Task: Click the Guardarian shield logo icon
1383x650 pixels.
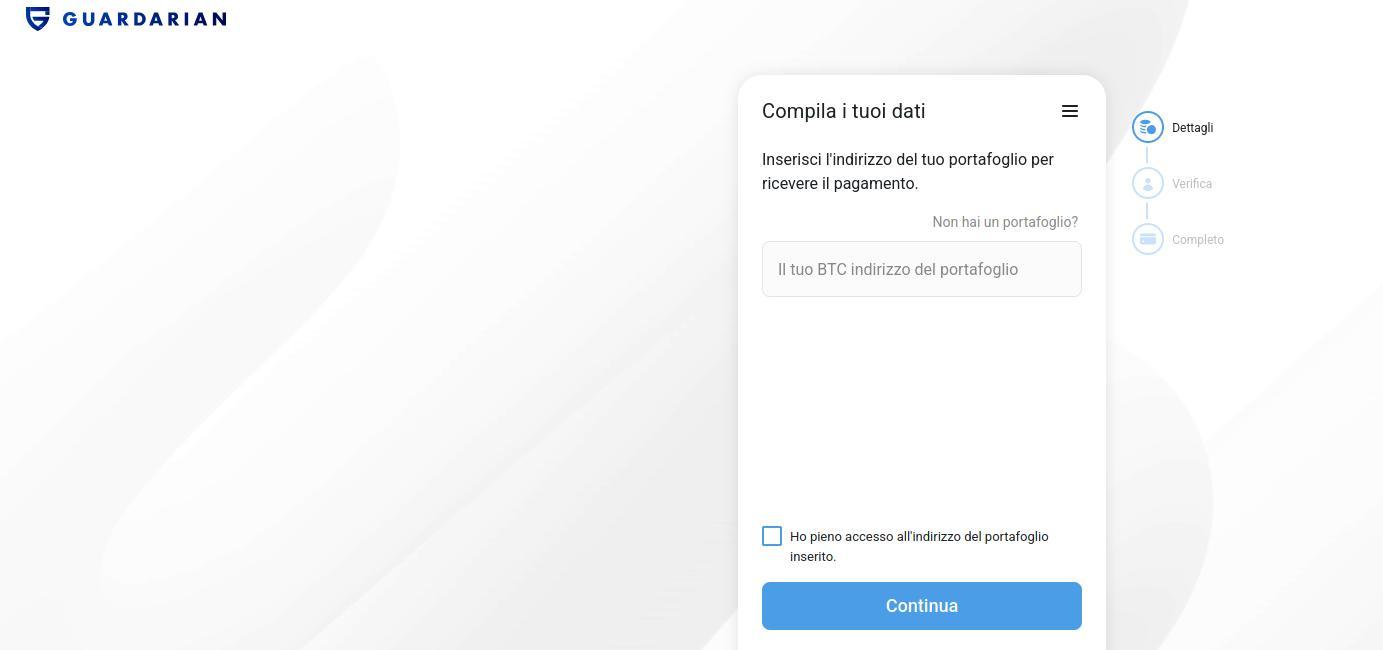Action: tap(38, 18)
